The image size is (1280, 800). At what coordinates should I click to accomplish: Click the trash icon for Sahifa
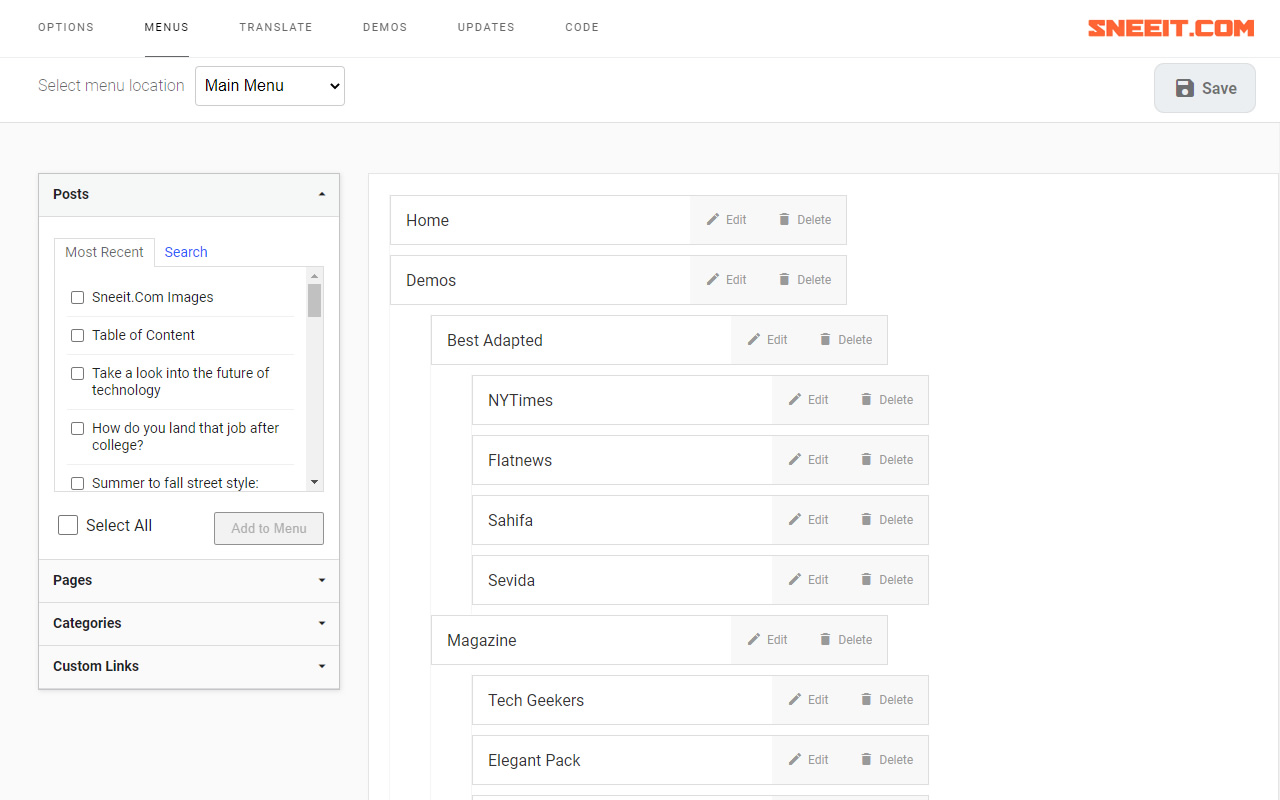tap(866, 520)
